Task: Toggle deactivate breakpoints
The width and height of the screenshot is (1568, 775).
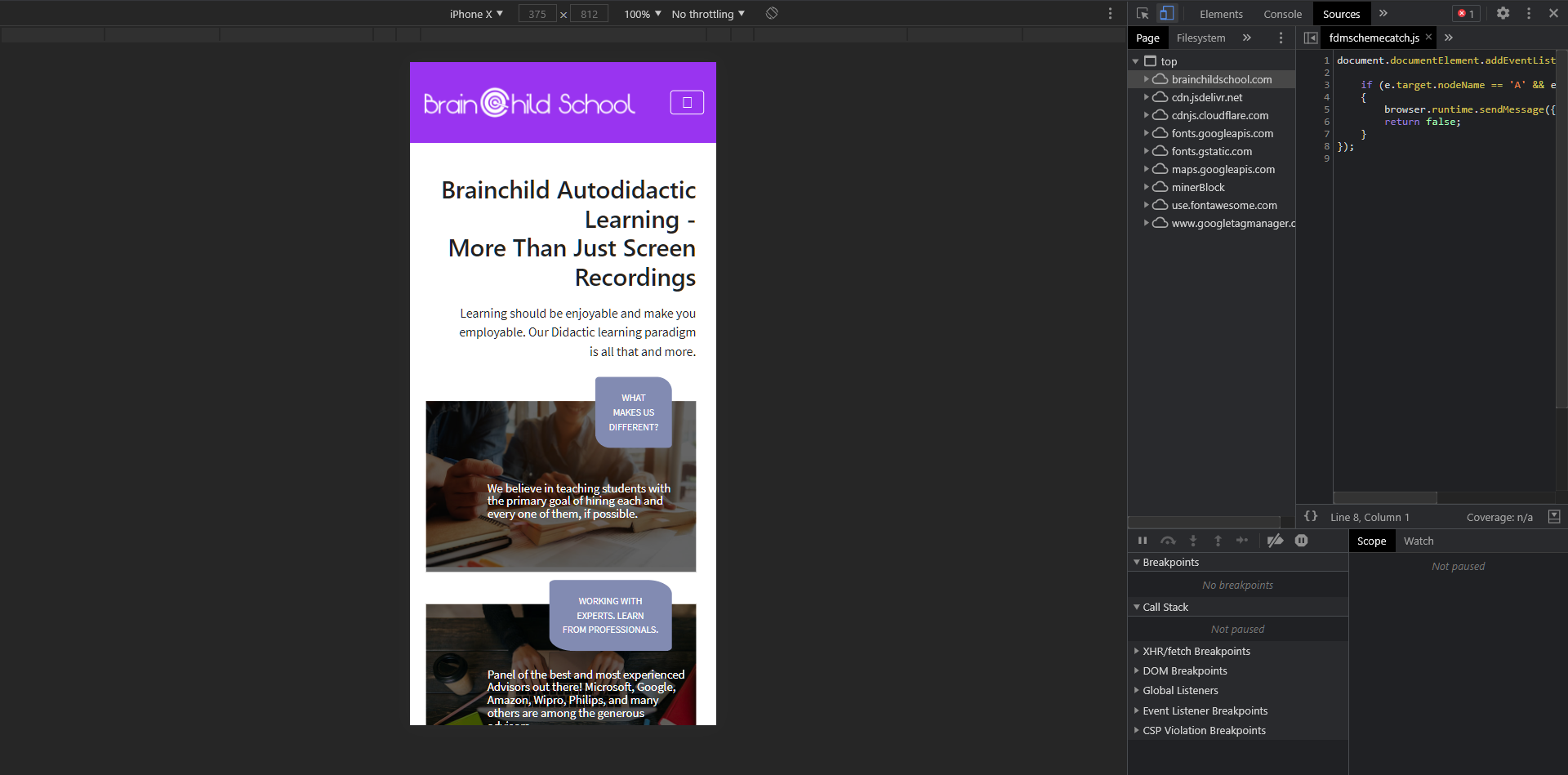Action: [x=1275, y=541]
